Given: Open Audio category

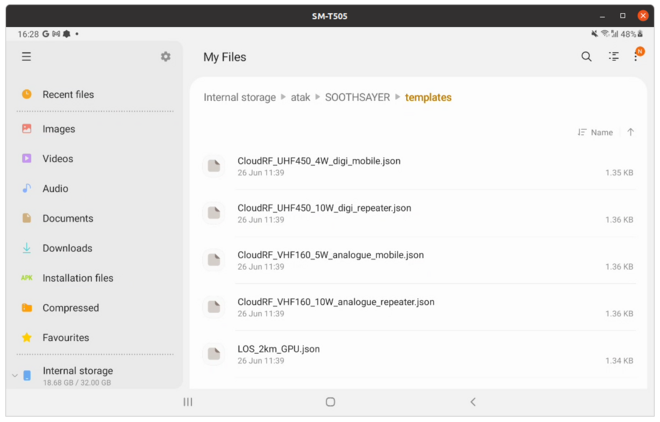Looking at the screenshot, I should 95,188.
